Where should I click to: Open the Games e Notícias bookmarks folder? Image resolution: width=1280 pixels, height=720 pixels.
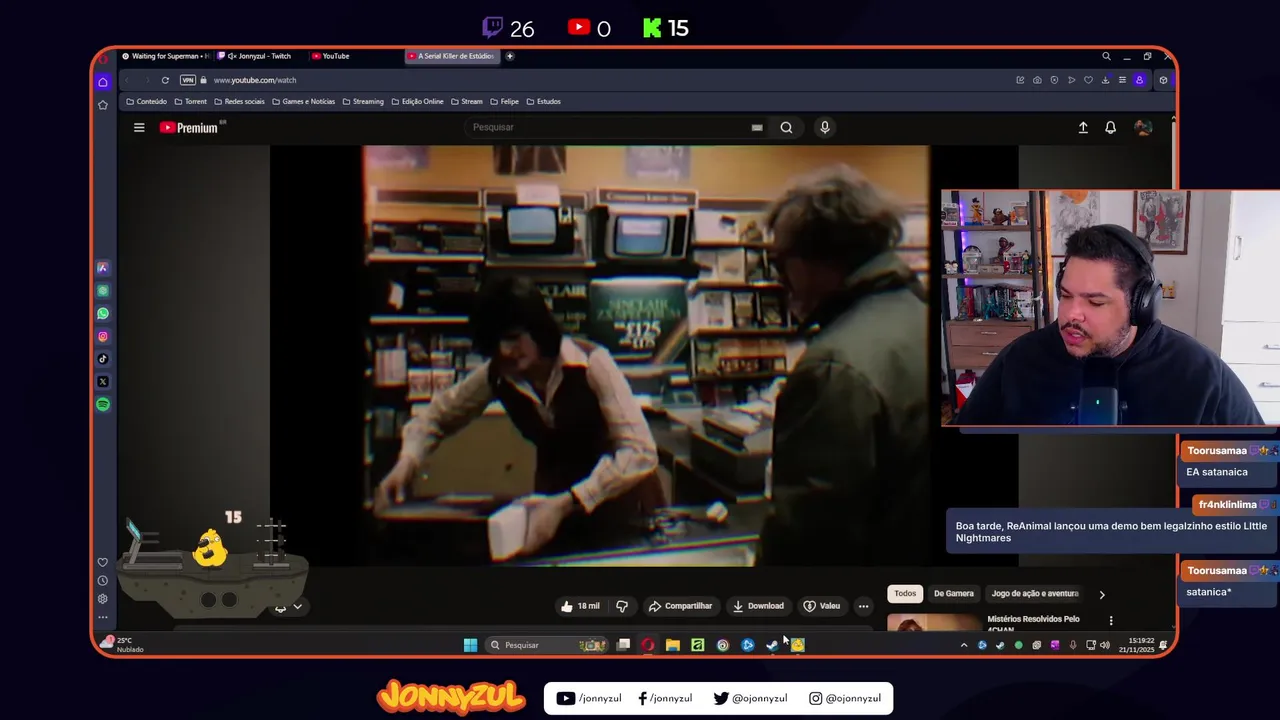(303, 101)
